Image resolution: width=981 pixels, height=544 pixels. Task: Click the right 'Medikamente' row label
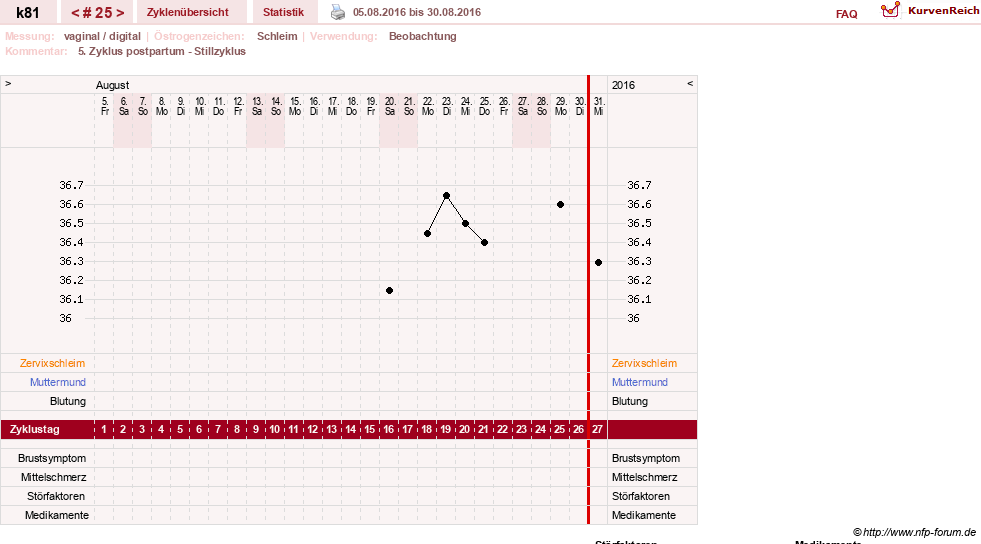pyautogui.click(x=644, y=515)
